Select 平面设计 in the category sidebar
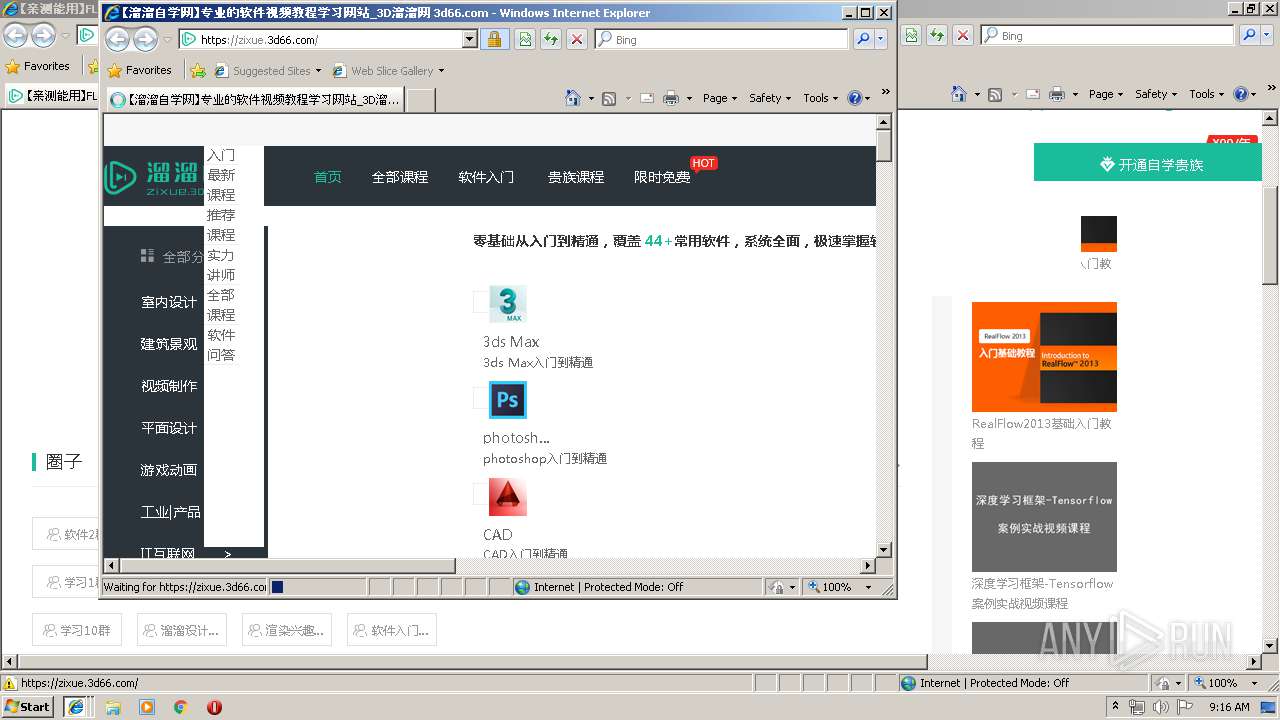This screenshot has height=720, width=1280. point(169,428)
